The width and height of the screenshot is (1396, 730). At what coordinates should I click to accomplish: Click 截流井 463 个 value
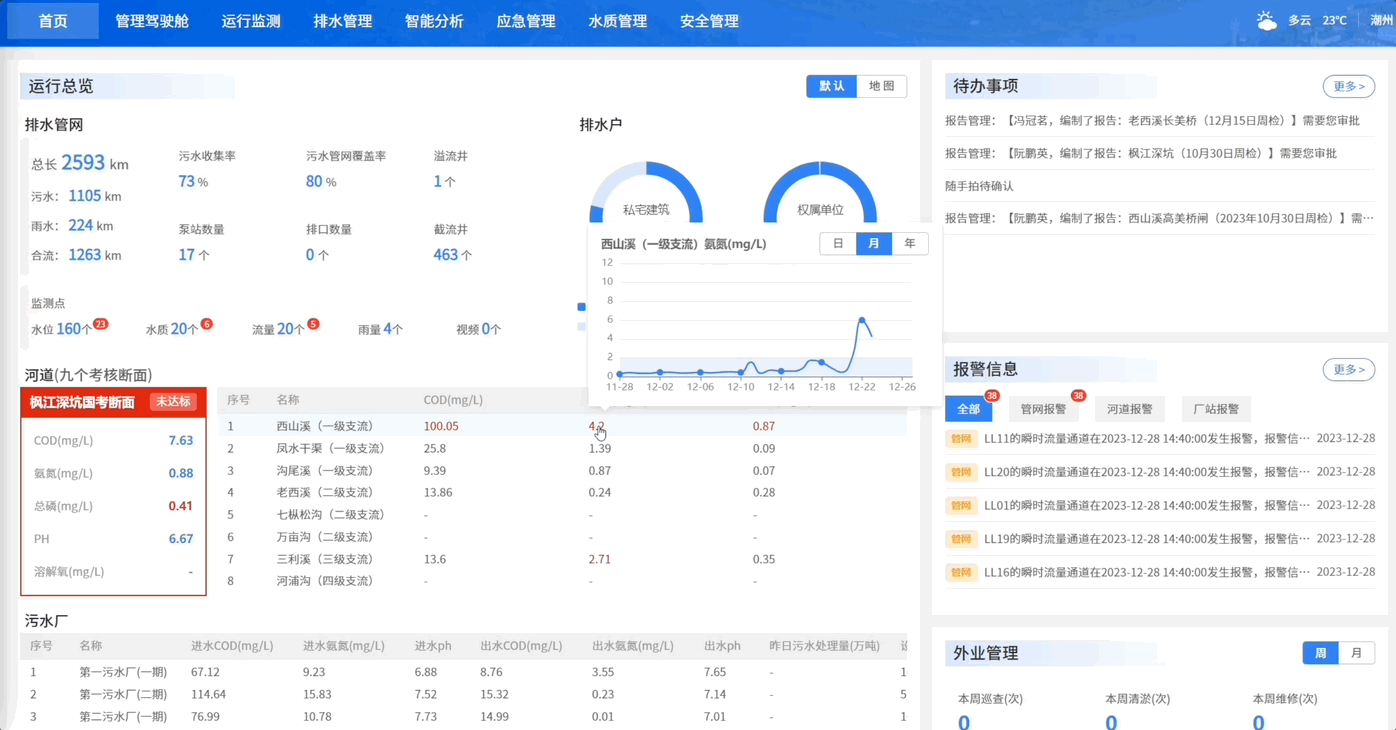pyautogui.click(x=453, y=255)
